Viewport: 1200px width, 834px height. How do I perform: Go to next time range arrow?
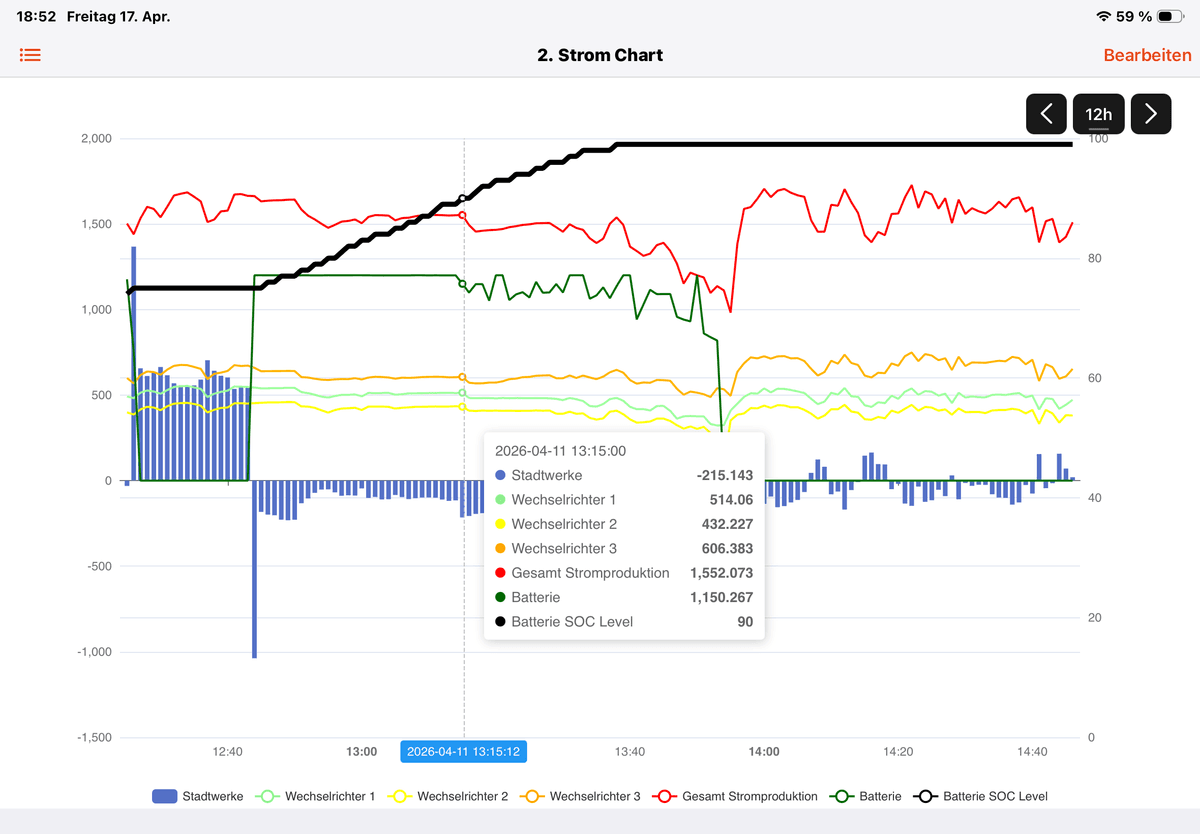coord(1151,114)
